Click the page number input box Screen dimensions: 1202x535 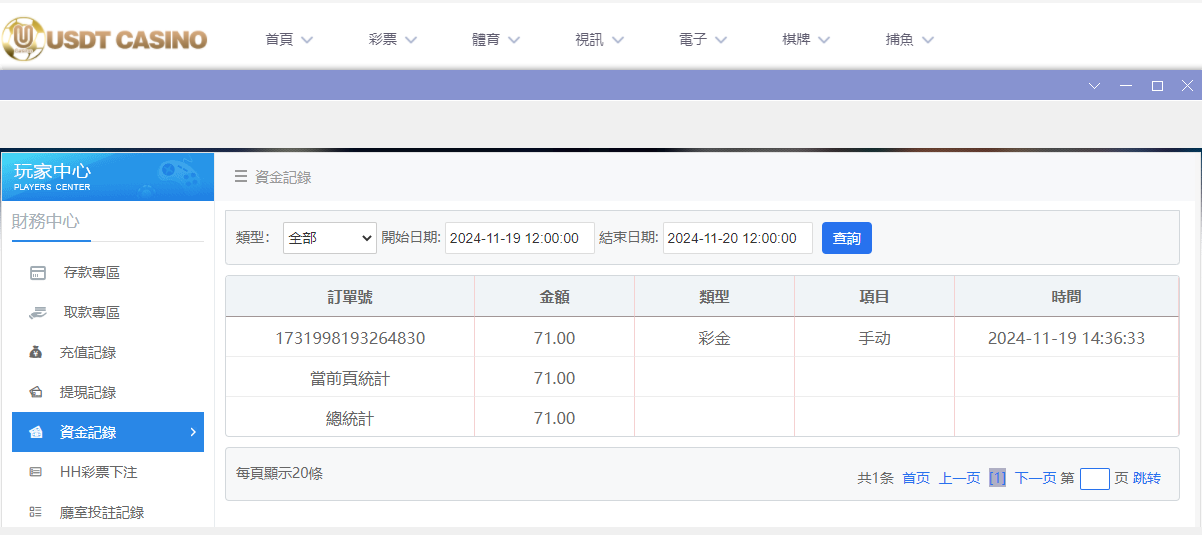[x=1094, y=478]
